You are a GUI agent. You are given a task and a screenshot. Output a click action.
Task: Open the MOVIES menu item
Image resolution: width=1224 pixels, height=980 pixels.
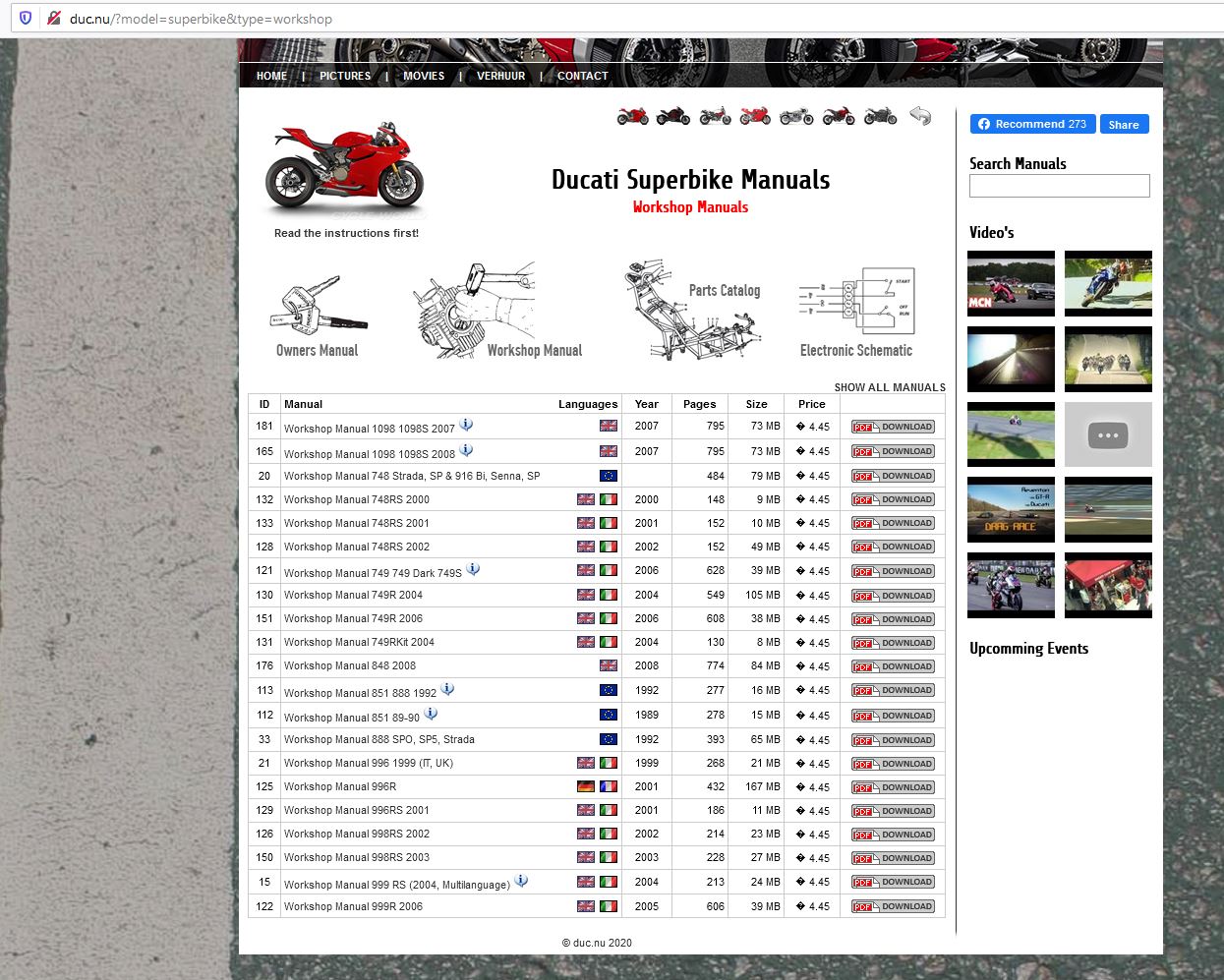pos(424,76)
